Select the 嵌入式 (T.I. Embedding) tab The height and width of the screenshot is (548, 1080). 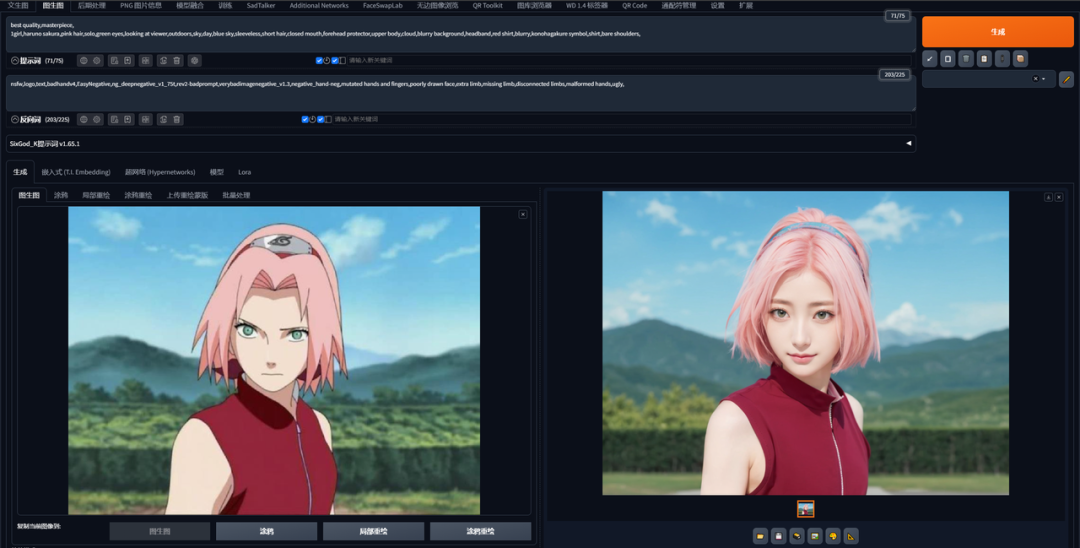[x=76, y=172]
